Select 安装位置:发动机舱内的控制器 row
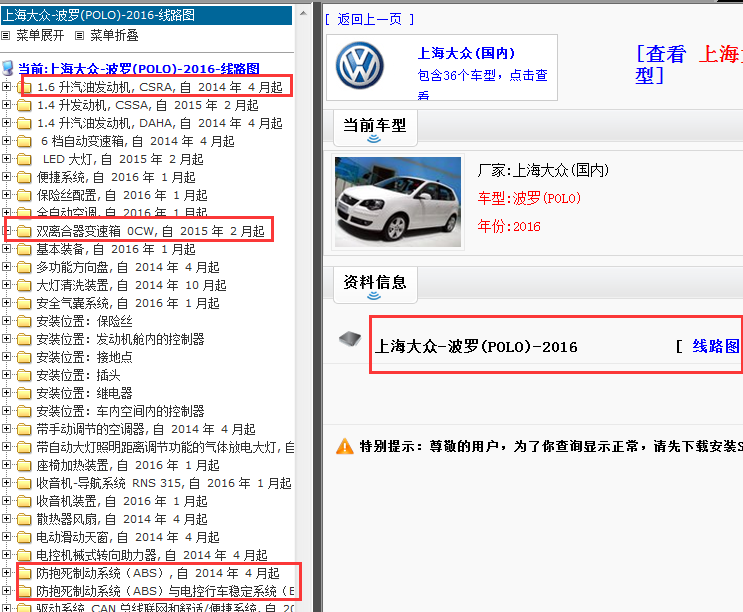Image resolution: width=743 pixels, height=612 pixels. (120, 339)
